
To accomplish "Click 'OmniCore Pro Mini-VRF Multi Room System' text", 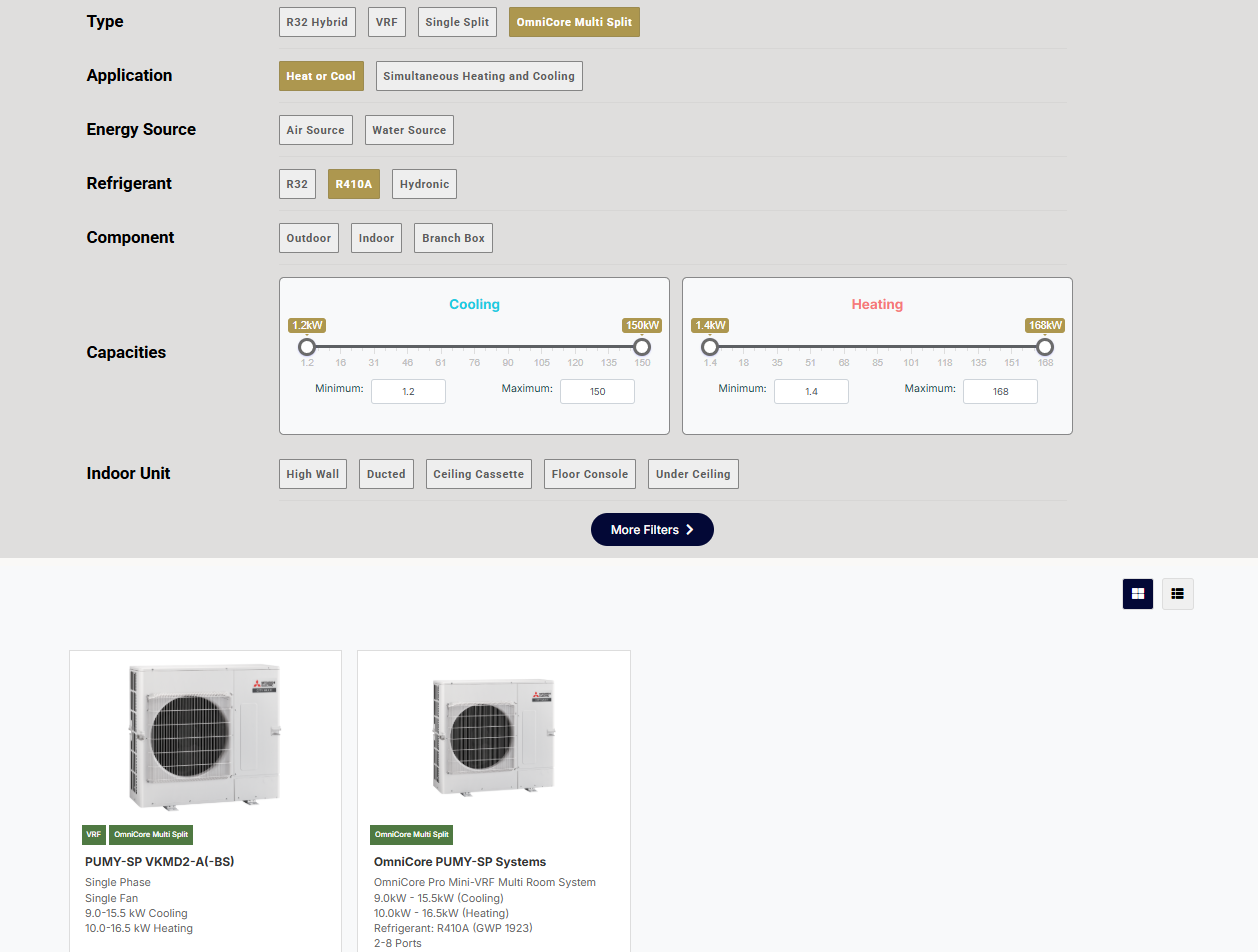I will [x=485, y=883].
